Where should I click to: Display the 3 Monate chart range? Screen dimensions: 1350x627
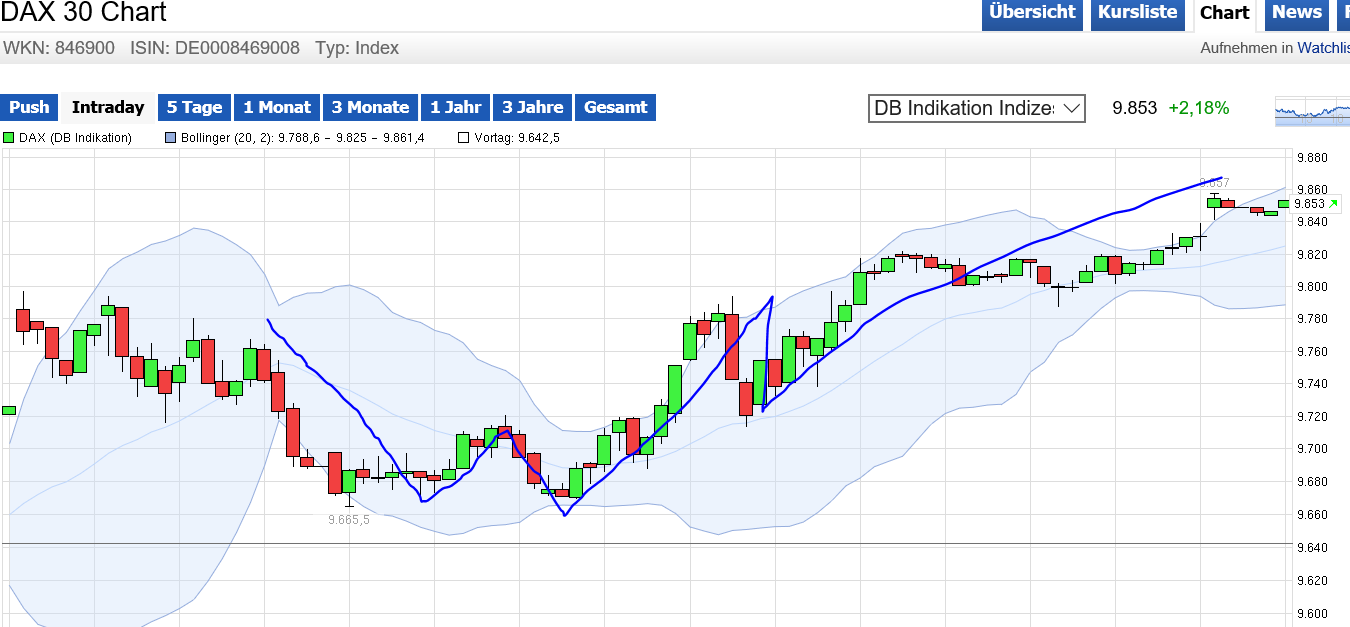370,107
